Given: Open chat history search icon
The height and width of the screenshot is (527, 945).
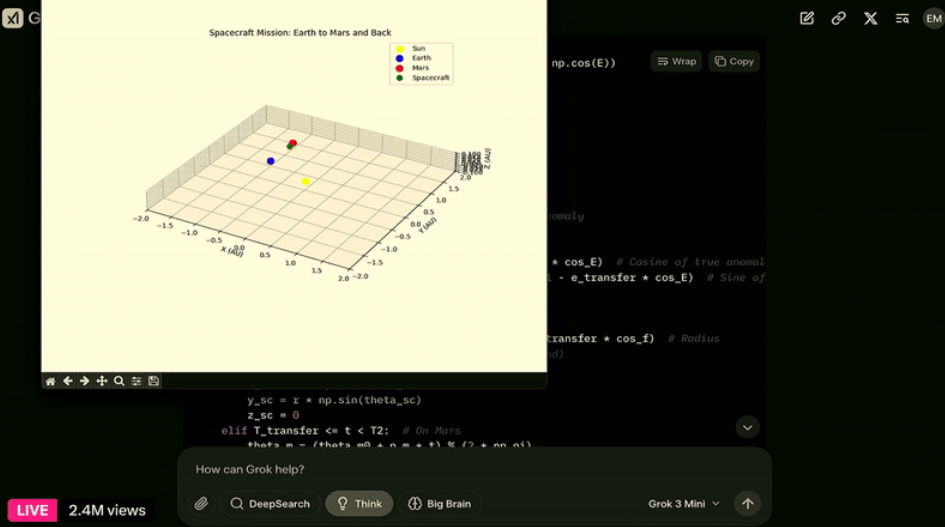Looking at the screenshot, I should (902, 19).
